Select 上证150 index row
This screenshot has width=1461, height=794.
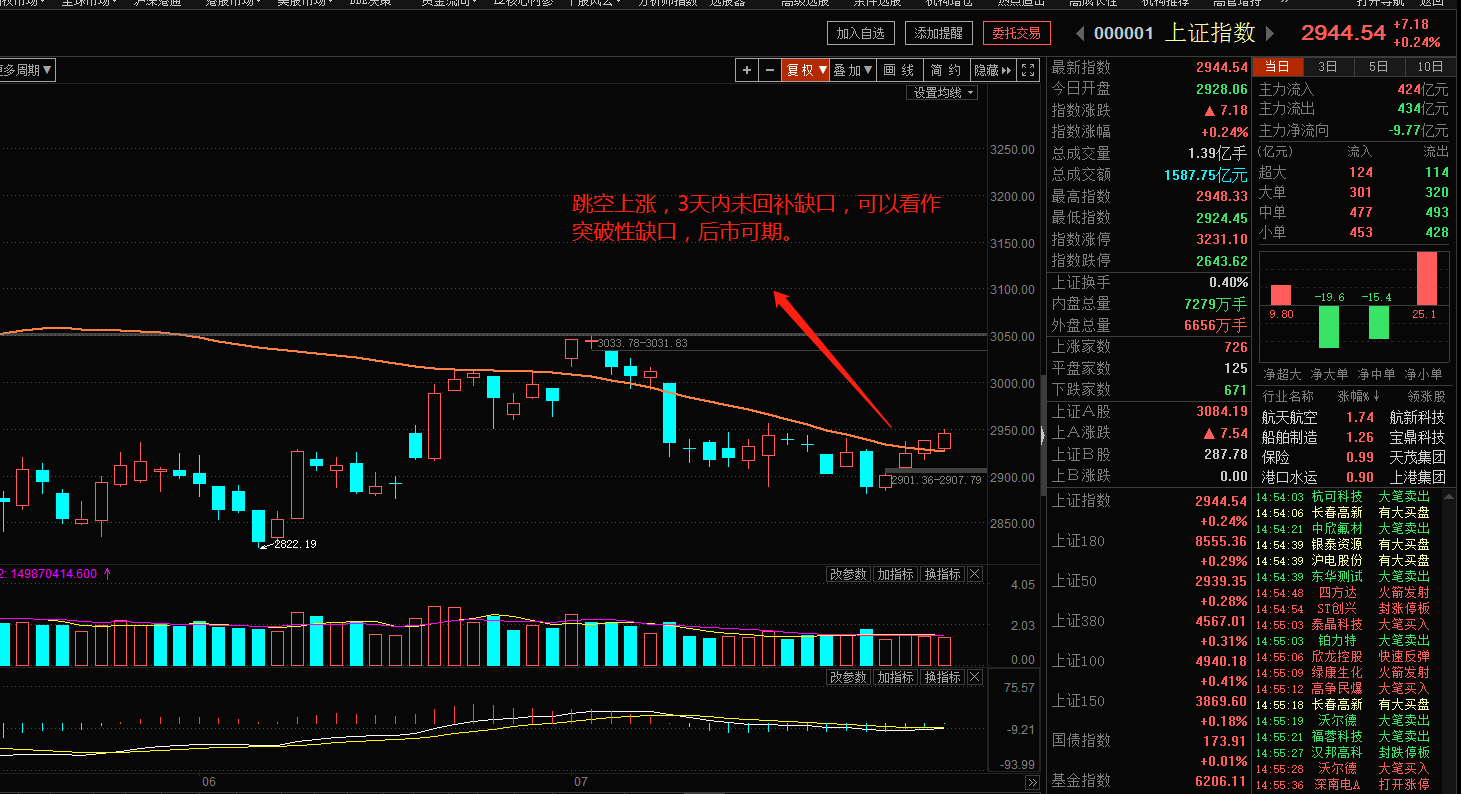pyautogui.click(x=1149, y=710)
